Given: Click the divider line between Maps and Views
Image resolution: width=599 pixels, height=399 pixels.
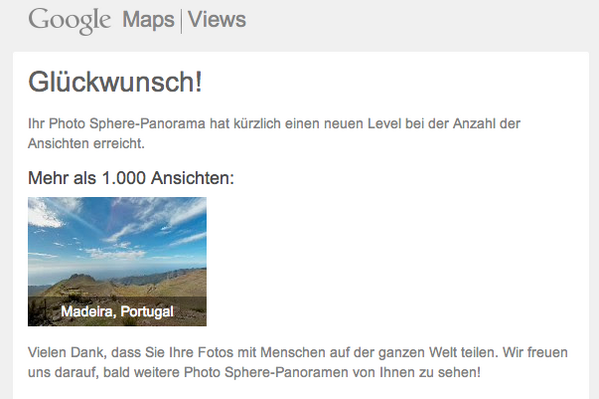Looking at the screenshot, I should [x=181, y=21].
